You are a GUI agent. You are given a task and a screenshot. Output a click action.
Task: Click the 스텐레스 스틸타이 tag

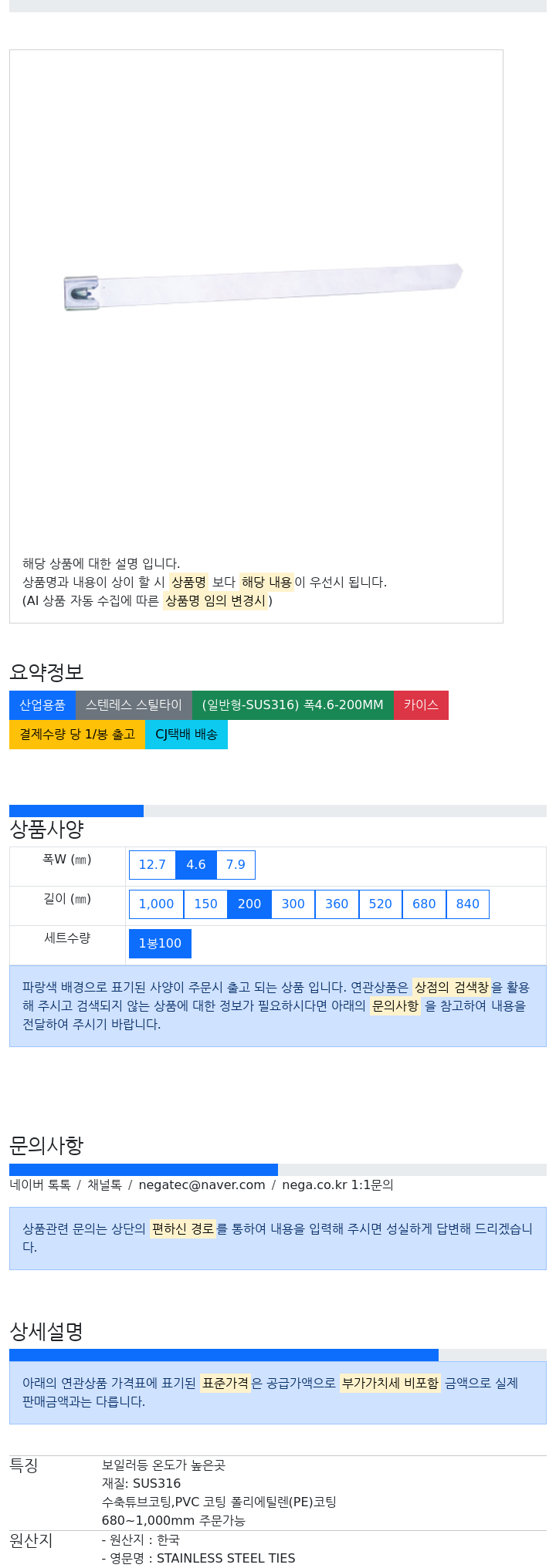pos(134,705)
